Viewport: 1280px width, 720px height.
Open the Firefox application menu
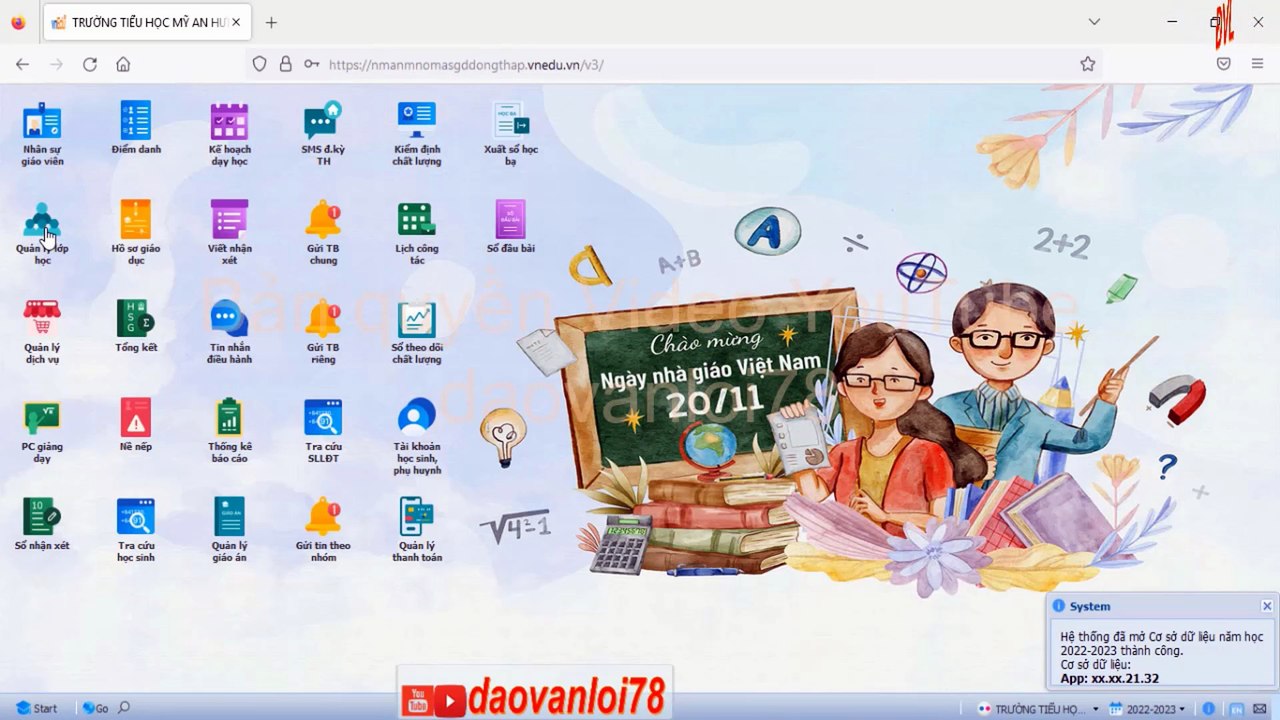point(1257,64)
